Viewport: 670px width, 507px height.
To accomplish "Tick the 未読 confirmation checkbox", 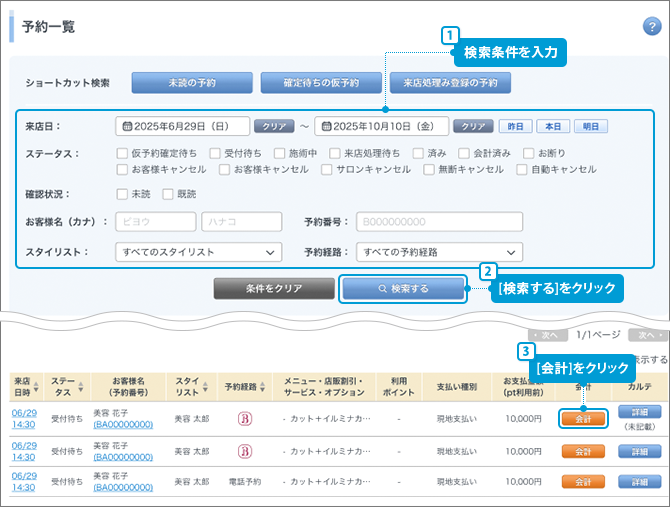I will [x=108, y=194].
